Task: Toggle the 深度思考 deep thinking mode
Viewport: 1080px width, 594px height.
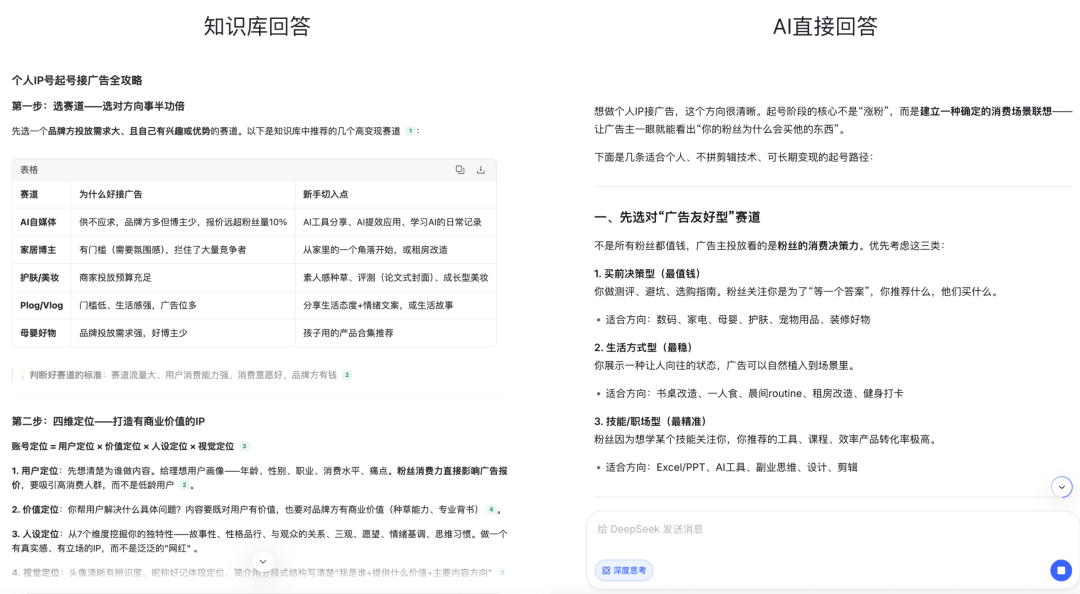Action: click(x=623, y=571)
